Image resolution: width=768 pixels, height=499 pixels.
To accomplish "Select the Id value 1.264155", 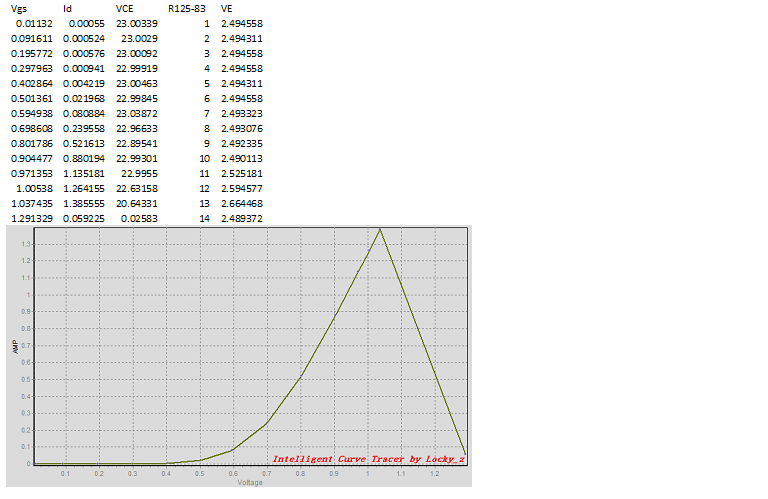I will (x=84, y=189).
